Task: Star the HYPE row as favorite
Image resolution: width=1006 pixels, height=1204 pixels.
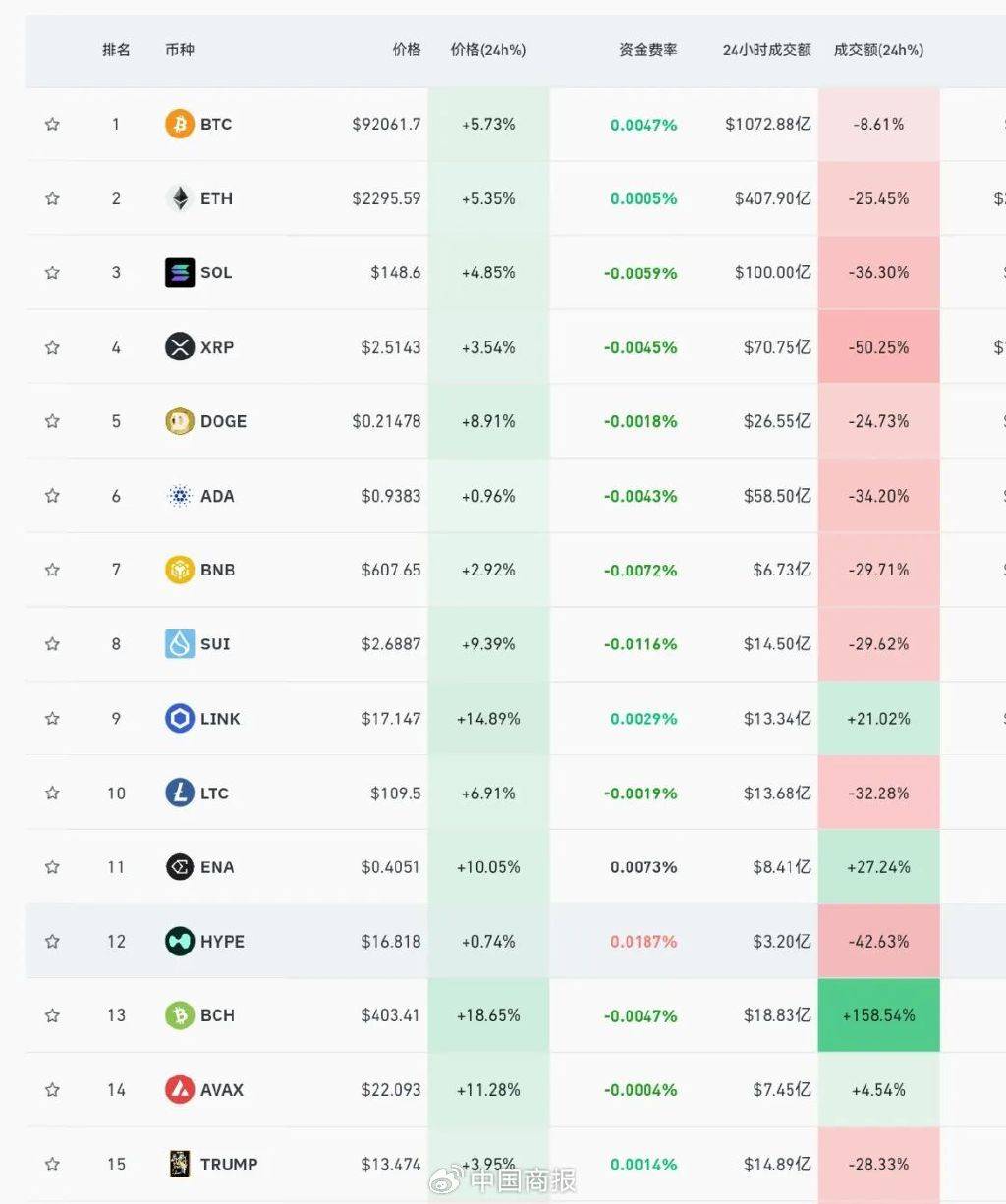Action: [52, 942]
